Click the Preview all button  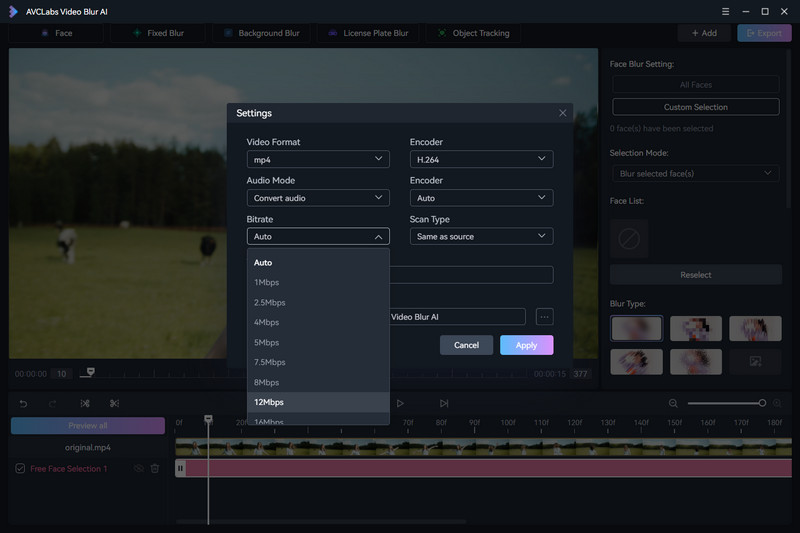pos(88,425)
